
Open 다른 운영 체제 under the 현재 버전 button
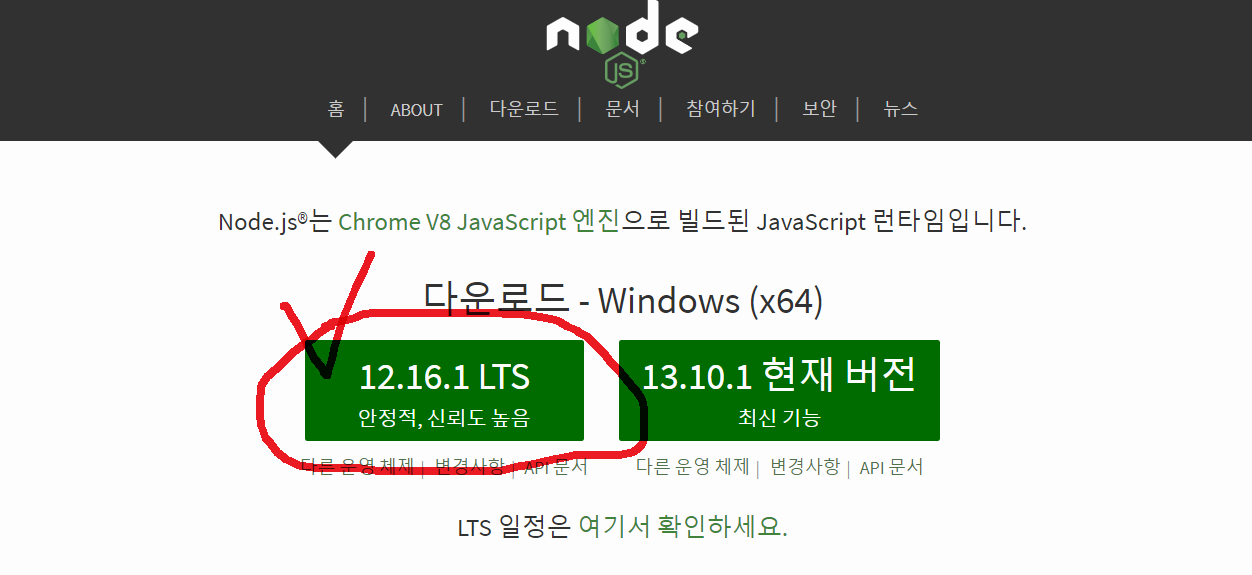point(693,467)
